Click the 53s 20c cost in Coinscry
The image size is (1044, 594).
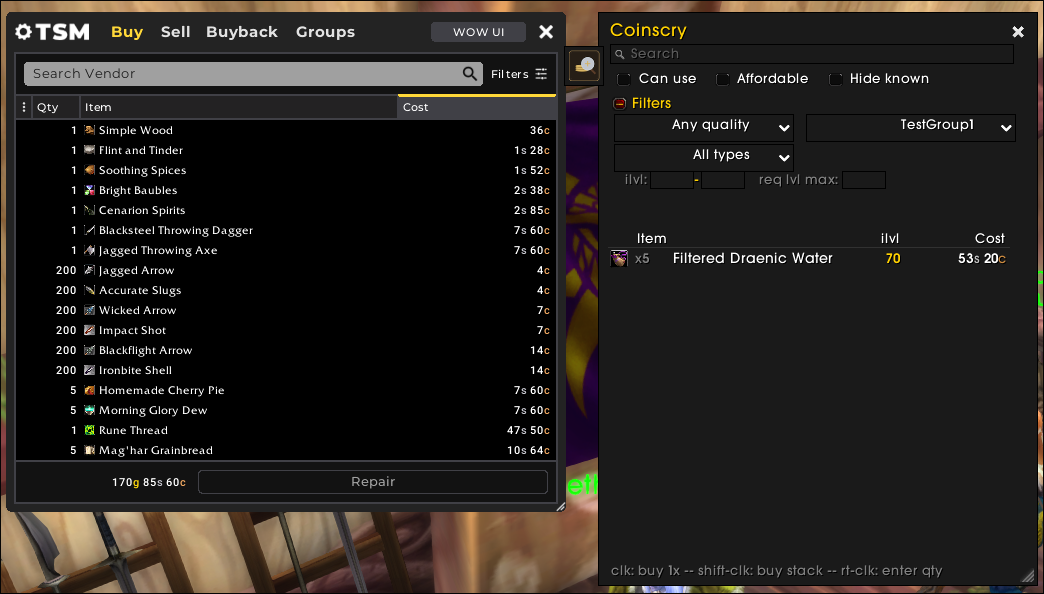[x=981, y=258]
